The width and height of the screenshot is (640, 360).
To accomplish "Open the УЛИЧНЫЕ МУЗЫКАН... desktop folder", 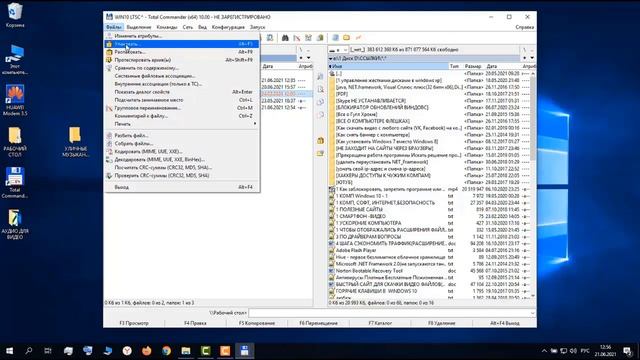I will (75, 142).
